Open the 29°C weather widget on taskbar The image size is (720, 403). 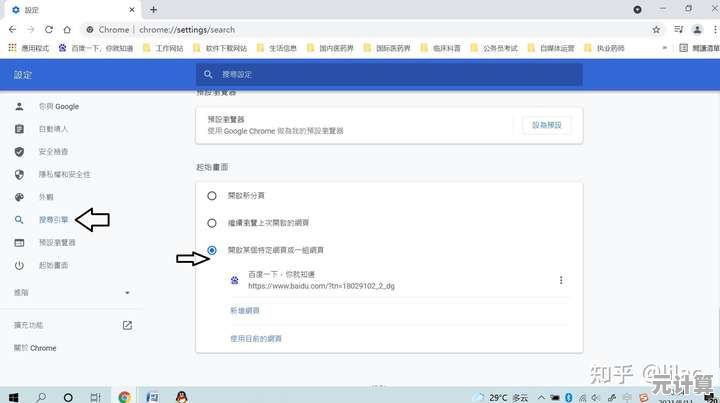502,397
